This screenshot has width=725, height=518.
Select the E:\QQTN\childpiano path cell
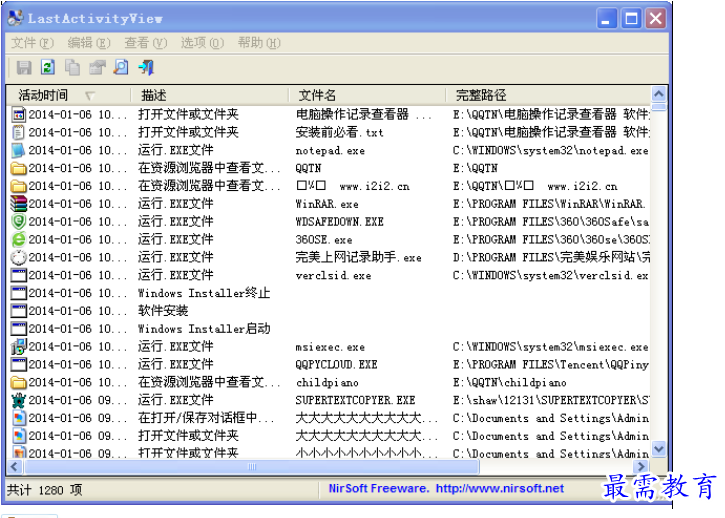coord(510,382)
